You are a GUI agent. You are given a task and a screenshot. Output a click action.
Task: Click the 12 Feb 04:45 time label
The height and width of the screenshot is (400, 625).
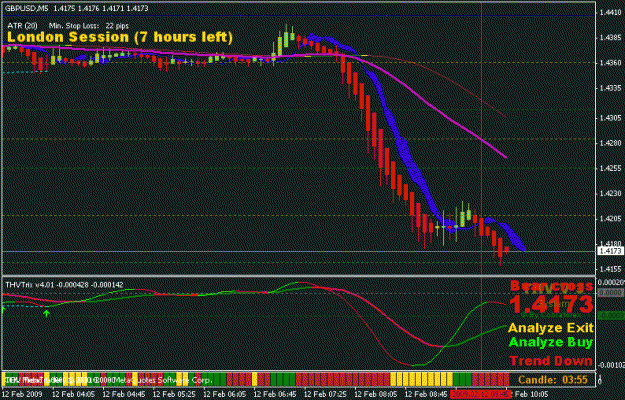tap(124, 394)
